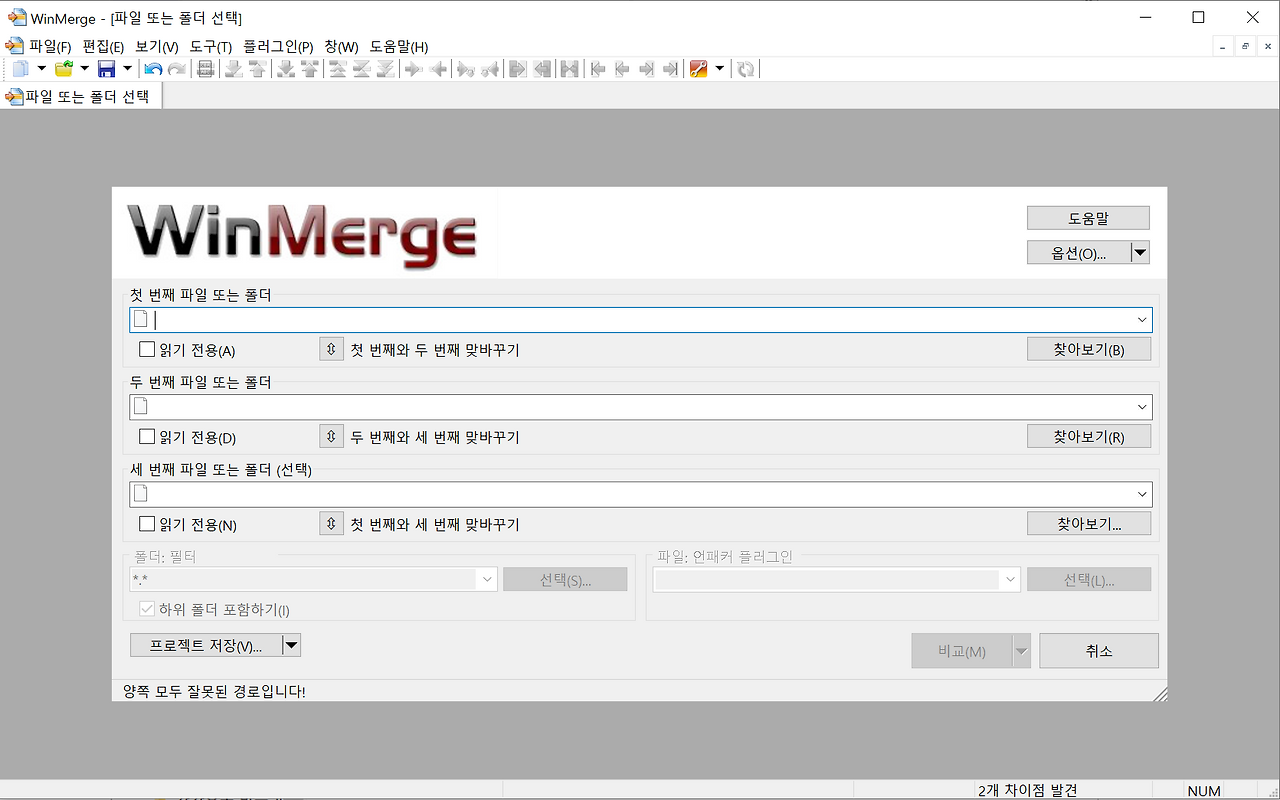The height and width of the screenshot is (800, 1280).
Task: Click the 도움말 help button
Action: tap(1088, 217)
